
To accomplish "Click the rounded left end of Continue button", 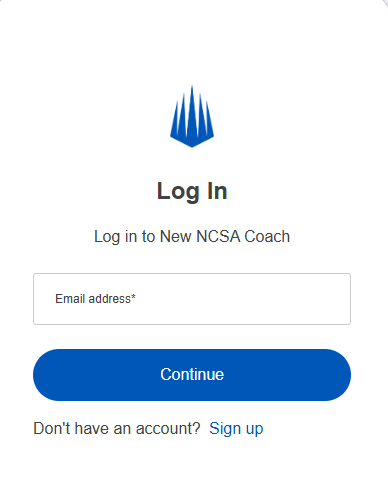I will click(47, 375).
